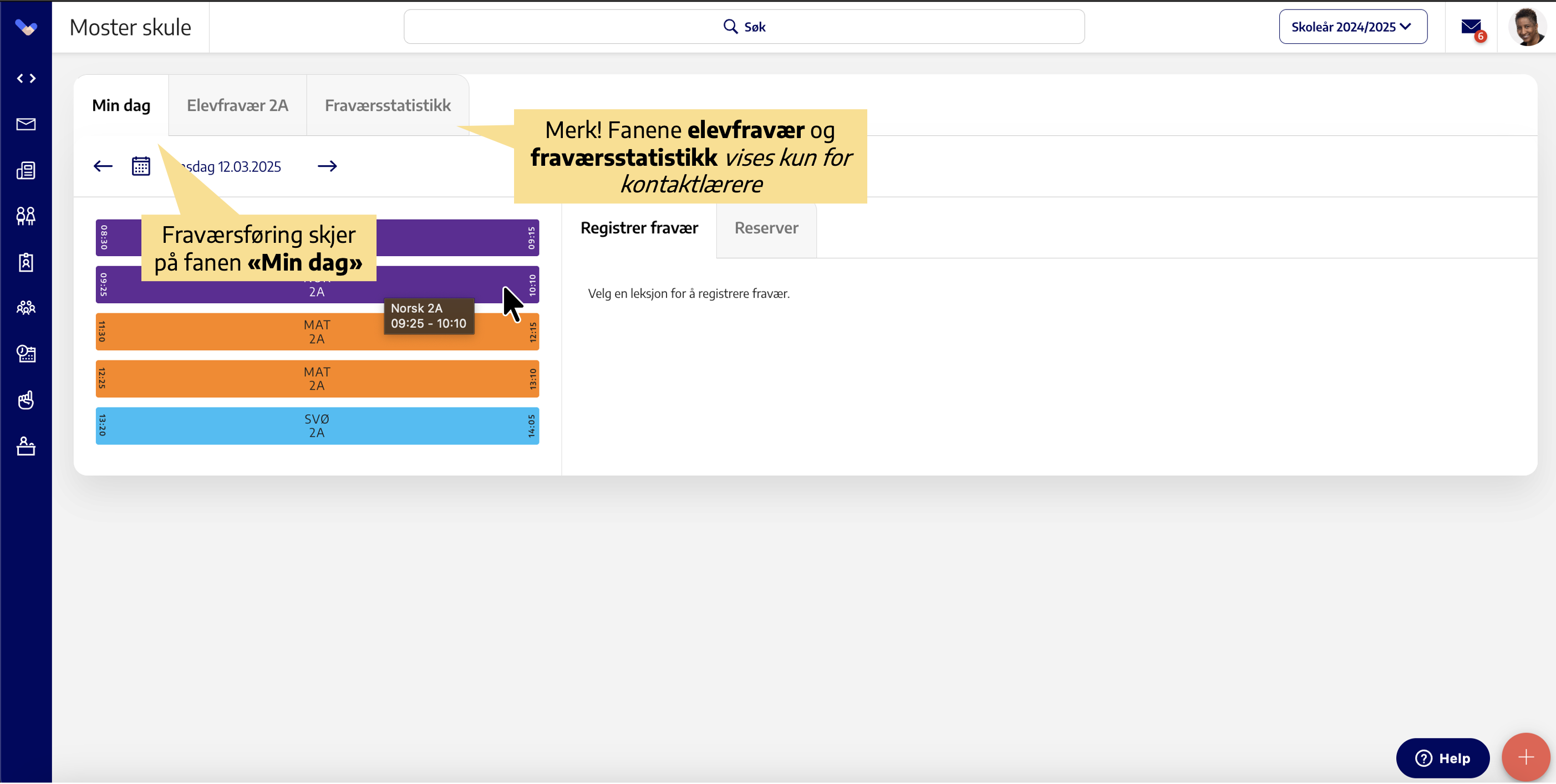
Task: Open the two-persons students sidebar icon
Action: (x=26, y=216)
